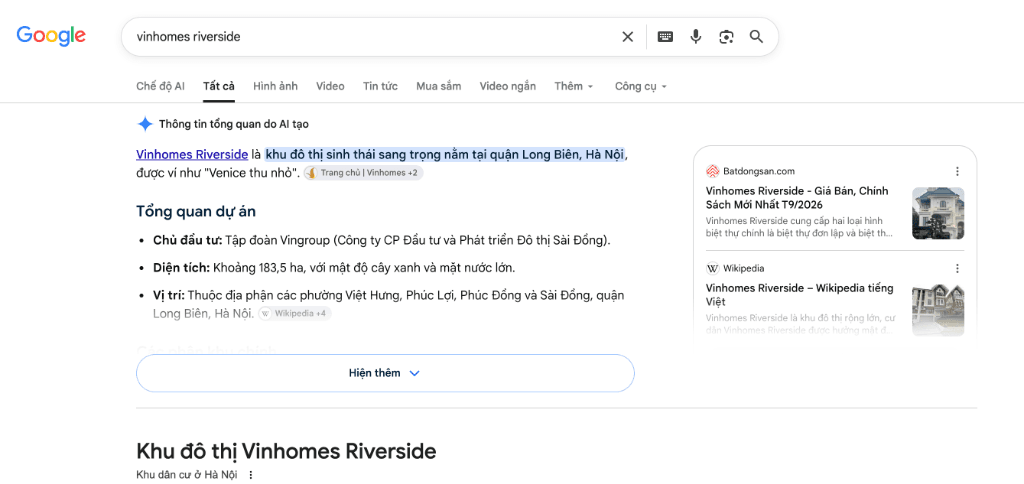Click the Vị trí bullet line
This screenshot has height=484, width=1024.
click(389, 304)
